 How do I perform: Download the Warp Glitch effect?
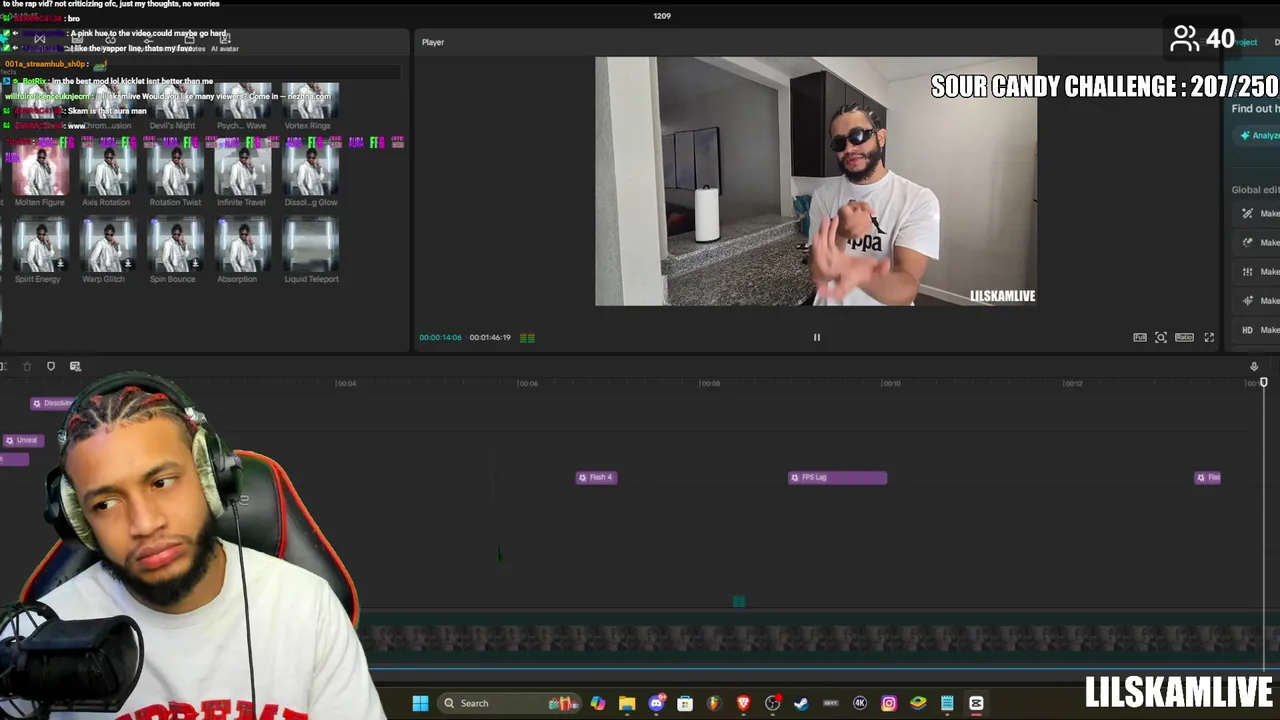click(x=128, y=264)
